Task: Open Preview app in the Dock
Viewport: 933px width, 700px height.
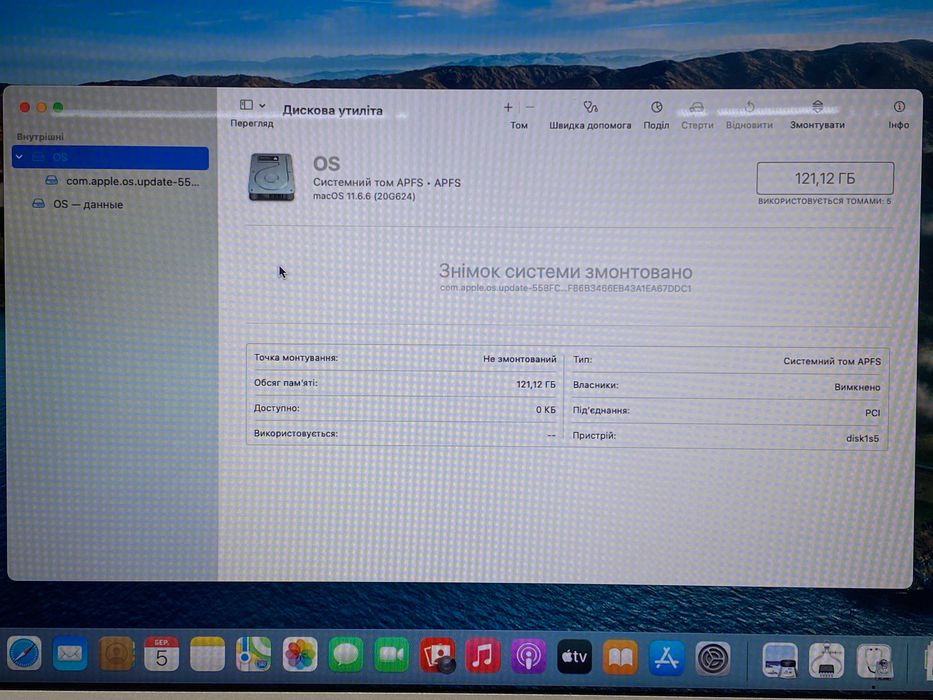Action: pyautogui.click(x=781, y=660)
